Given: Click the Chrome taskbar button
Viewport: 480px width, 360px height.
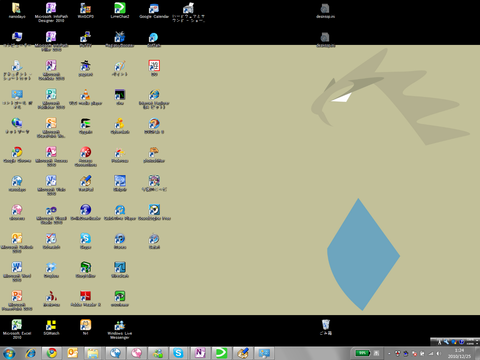Looking at the screenshot, I should pos(51,353).
